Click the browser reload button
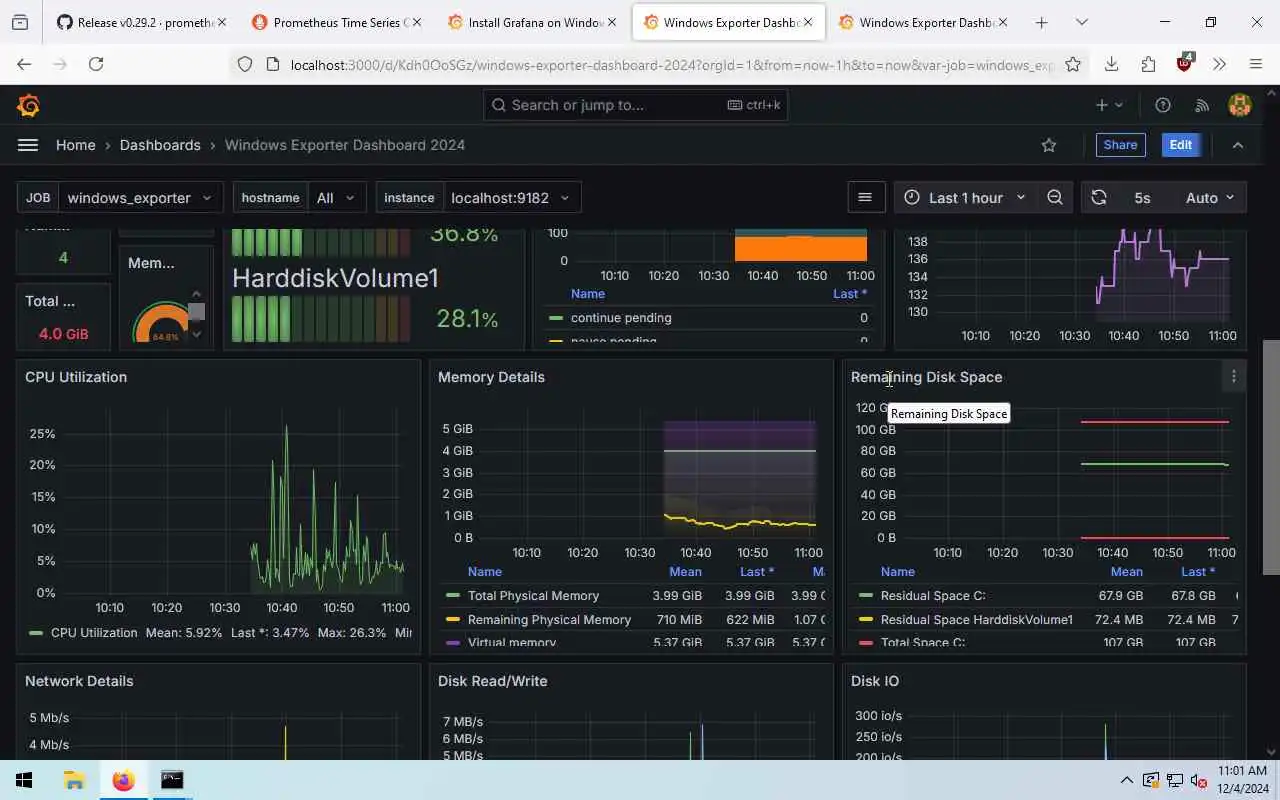 coord(96,64)
